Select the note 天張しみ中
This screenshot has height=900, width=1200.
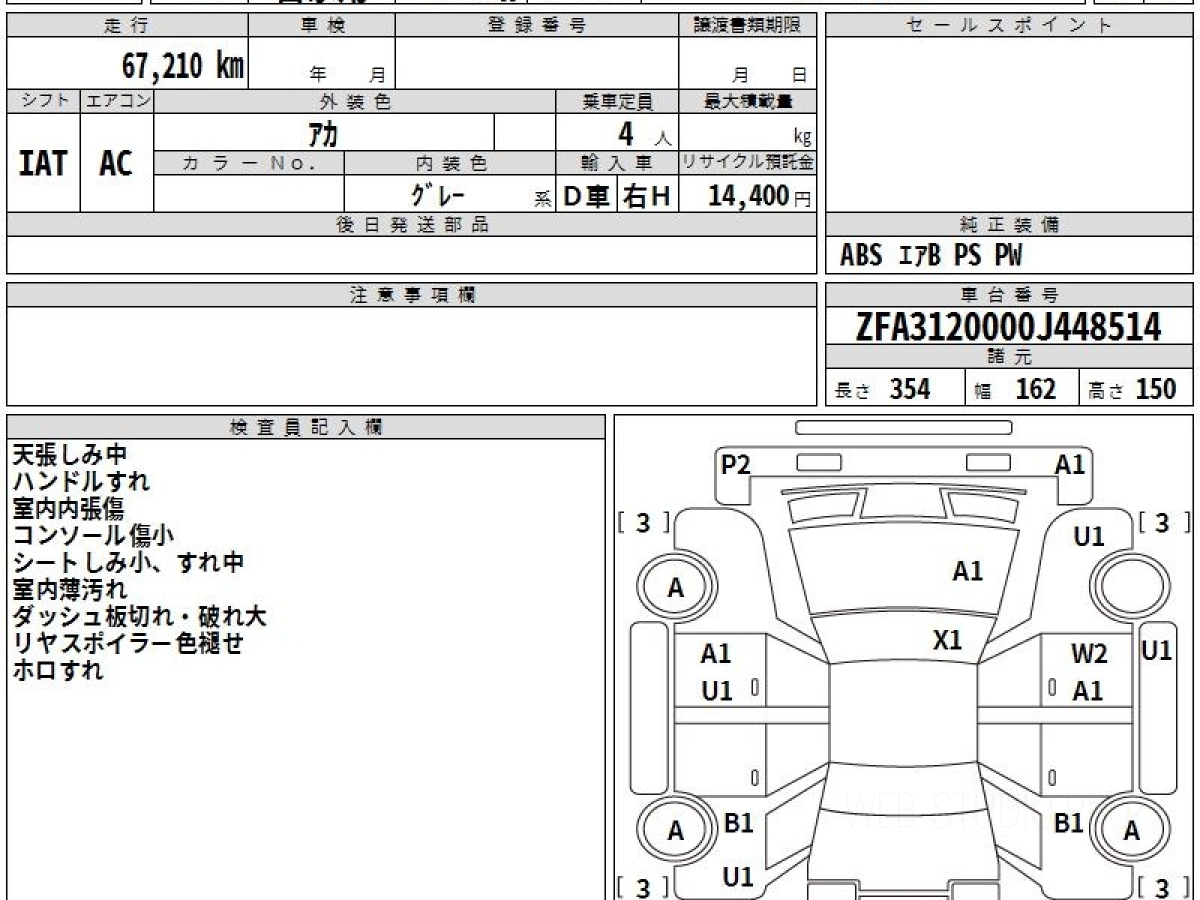click(69, 455)
